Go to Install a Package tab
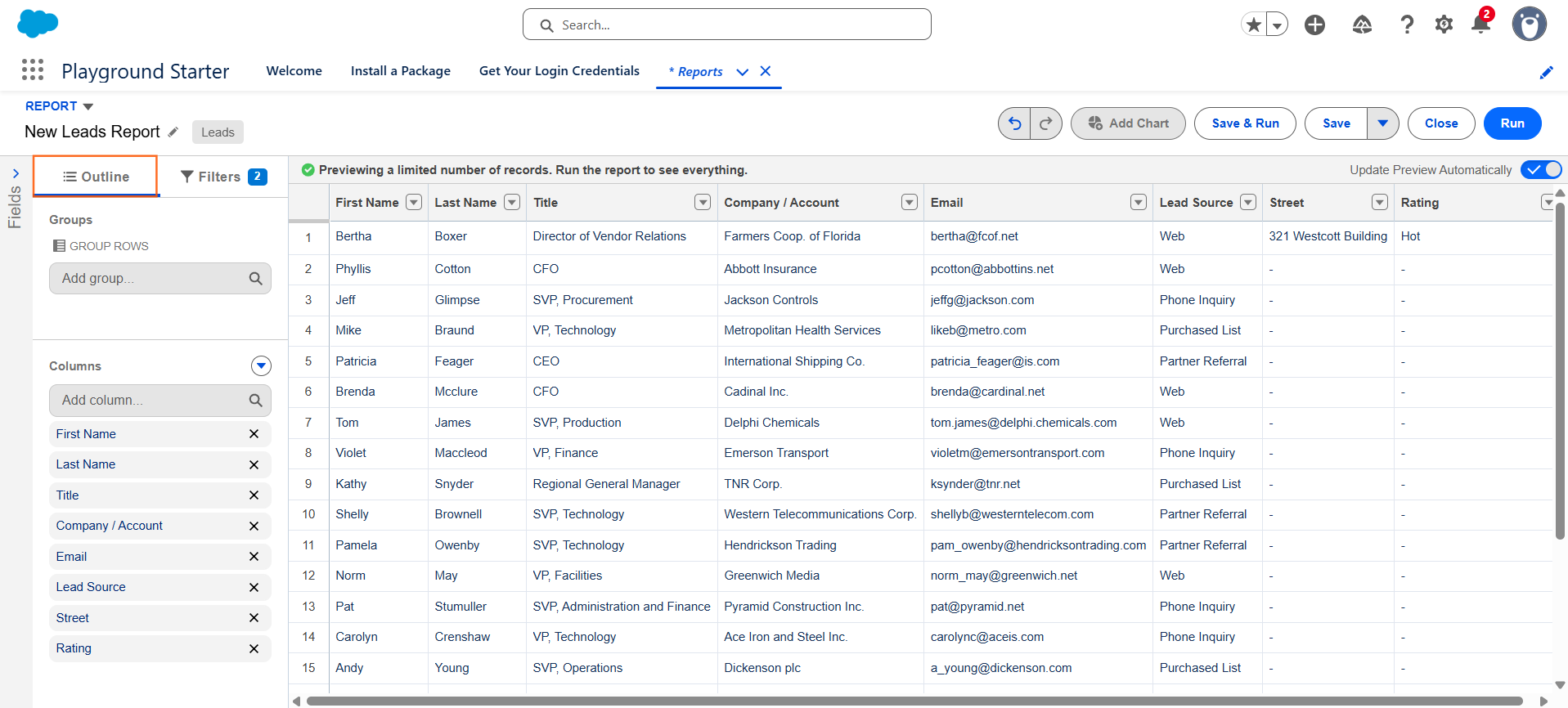 coord(401,71)
